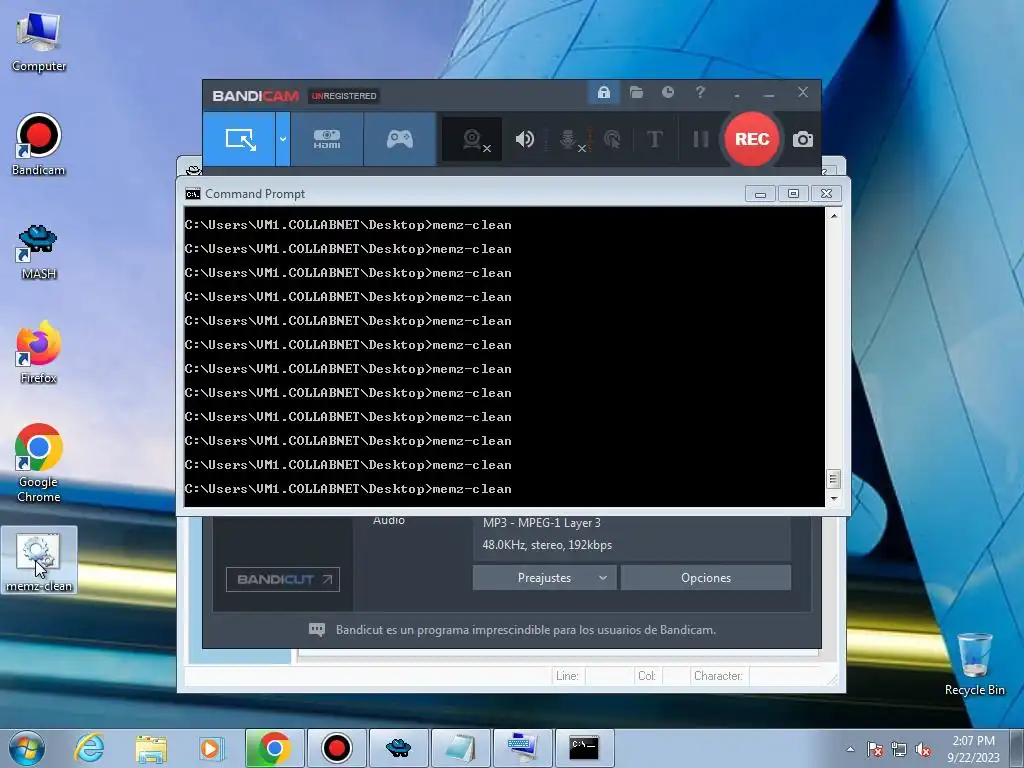Switch to Chrome in the taskbar
The height and width of the screenshot is (768, 1024).
click(274, 748)
